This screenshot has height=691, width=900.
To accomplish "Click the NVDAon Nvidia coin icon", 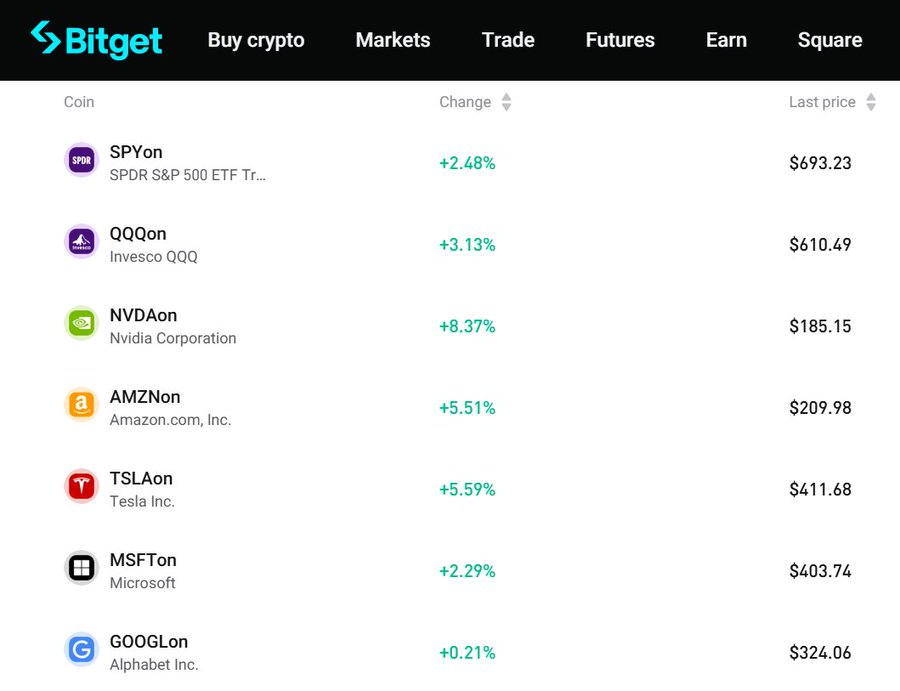I will click(81, 323).
